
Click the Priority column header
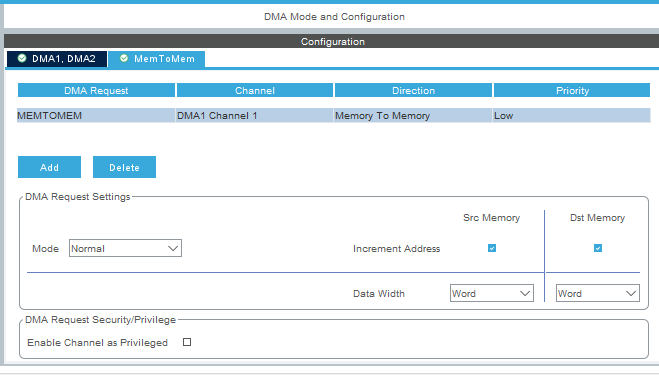[x=572, y=90]
